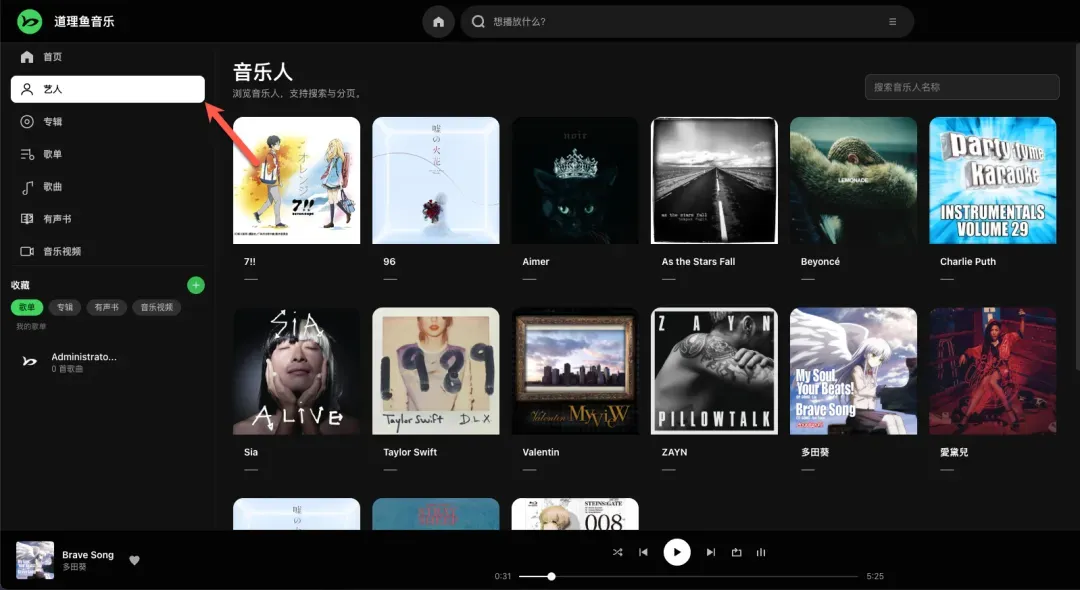Open 歌曲 (Songs) in the sidebar
The width and height of the screenshot is (1080, 590).
click(x=52, y=187)
